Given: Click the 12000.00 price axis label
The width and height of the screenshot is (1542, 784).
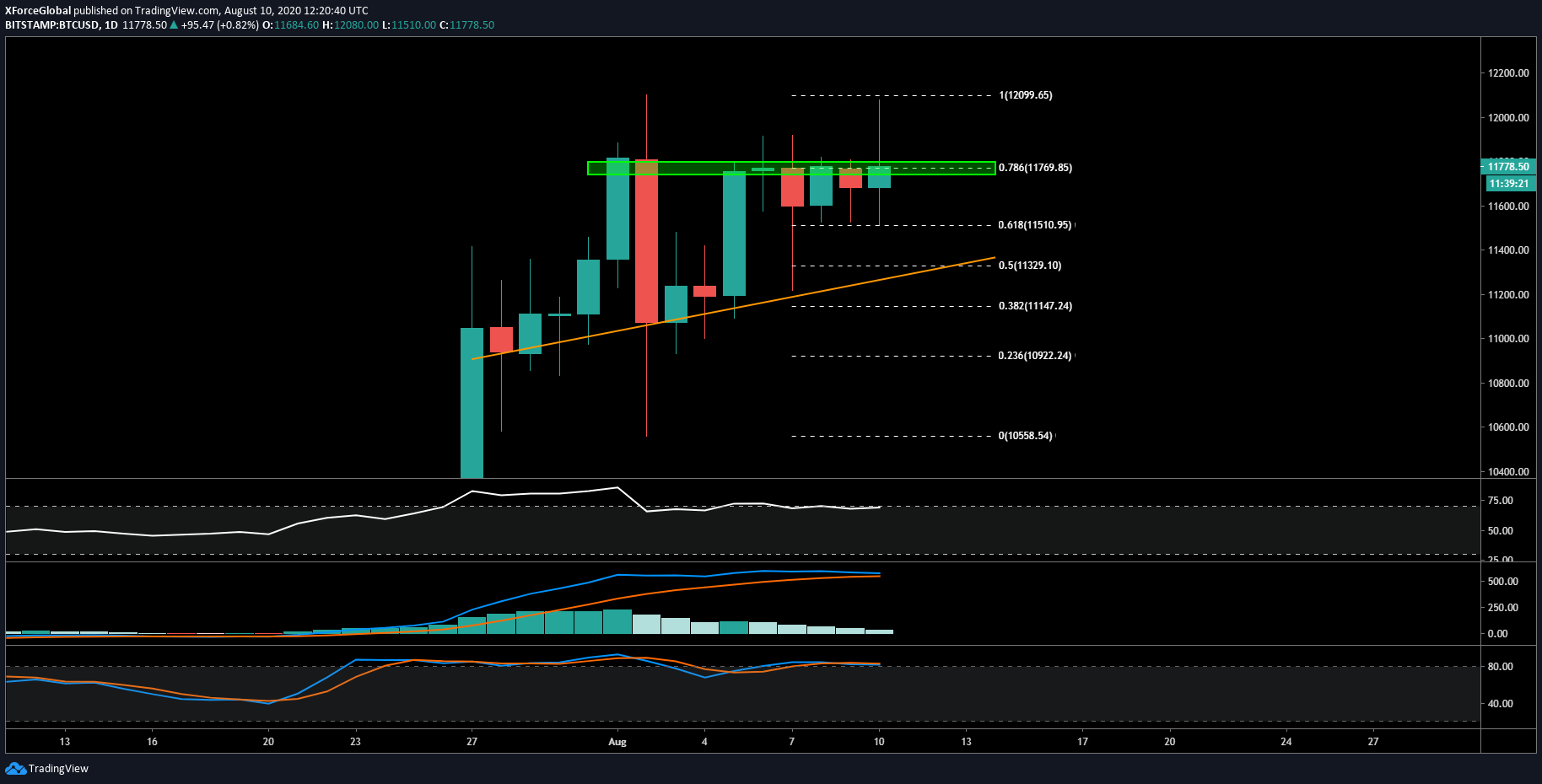Looking at the screenshot, I should (1508, 118).
